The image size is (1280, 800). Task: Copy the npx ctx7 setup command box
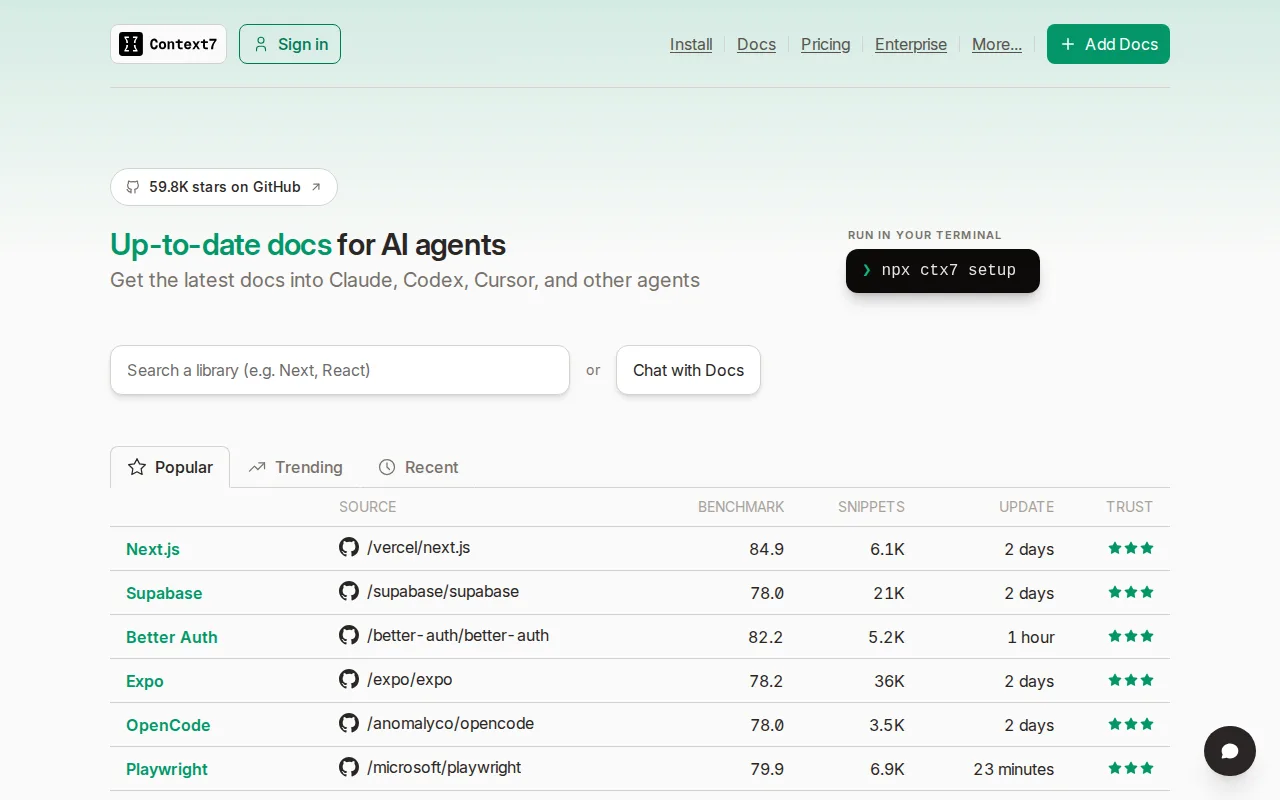click(x=943, y=271)
